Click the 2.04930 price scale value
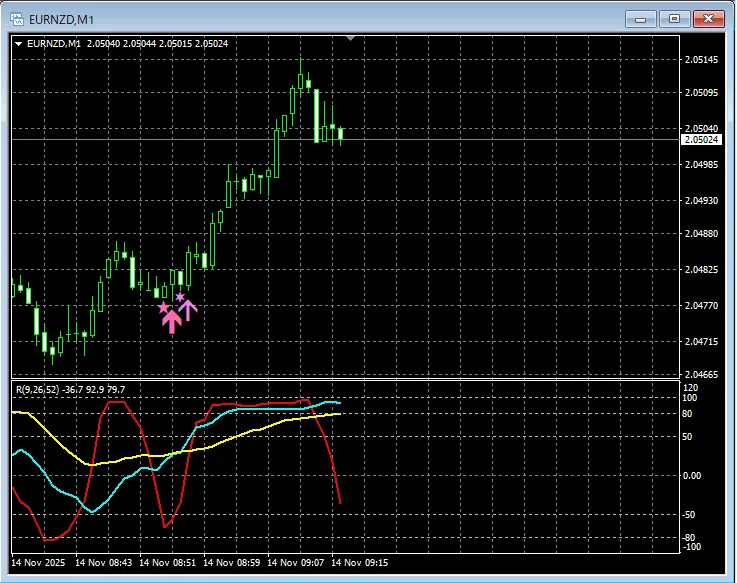This screenshot has height=583, width=737. (x=702, y=201)
